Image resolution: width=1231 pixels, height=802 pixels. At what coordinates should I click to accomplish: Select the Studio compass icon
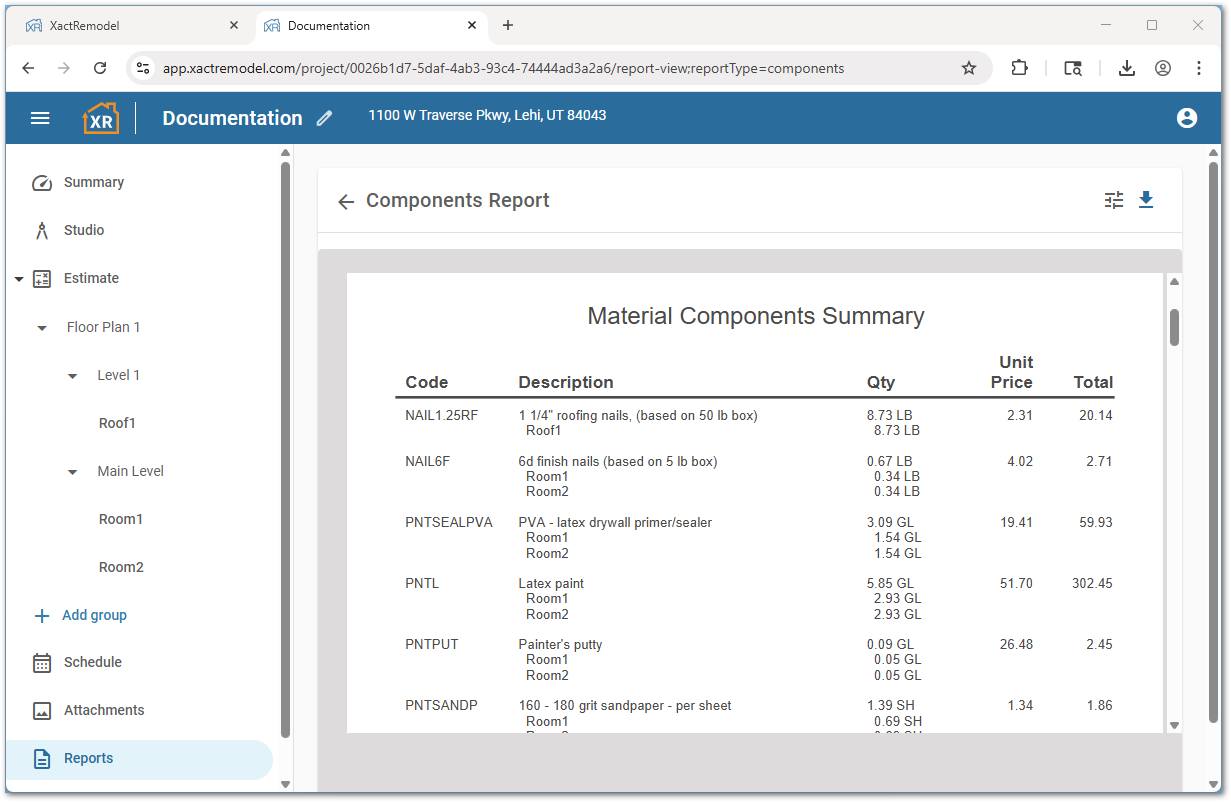click(x=41, y=230)
